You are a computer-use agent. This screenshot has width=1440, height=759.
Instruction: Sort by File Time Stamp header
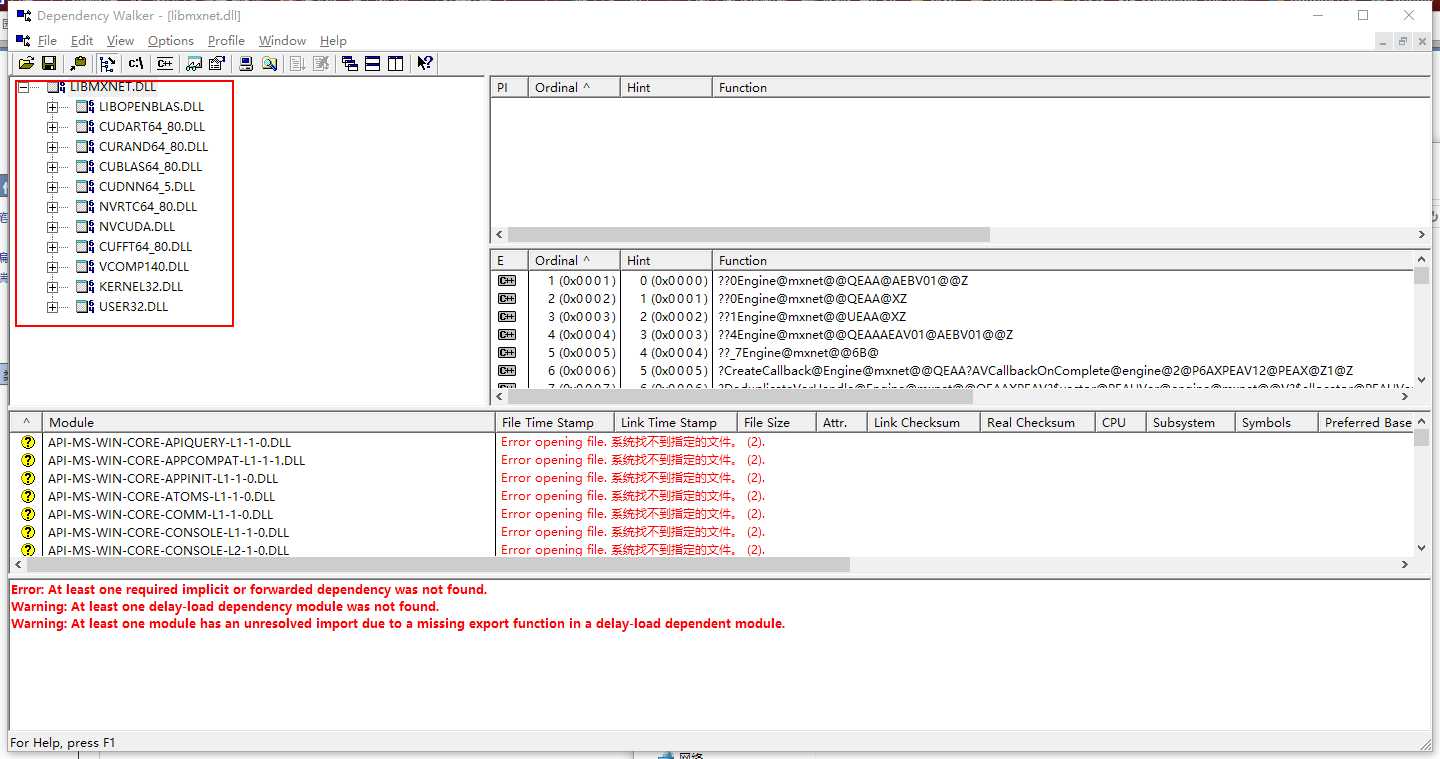(555, 423)
